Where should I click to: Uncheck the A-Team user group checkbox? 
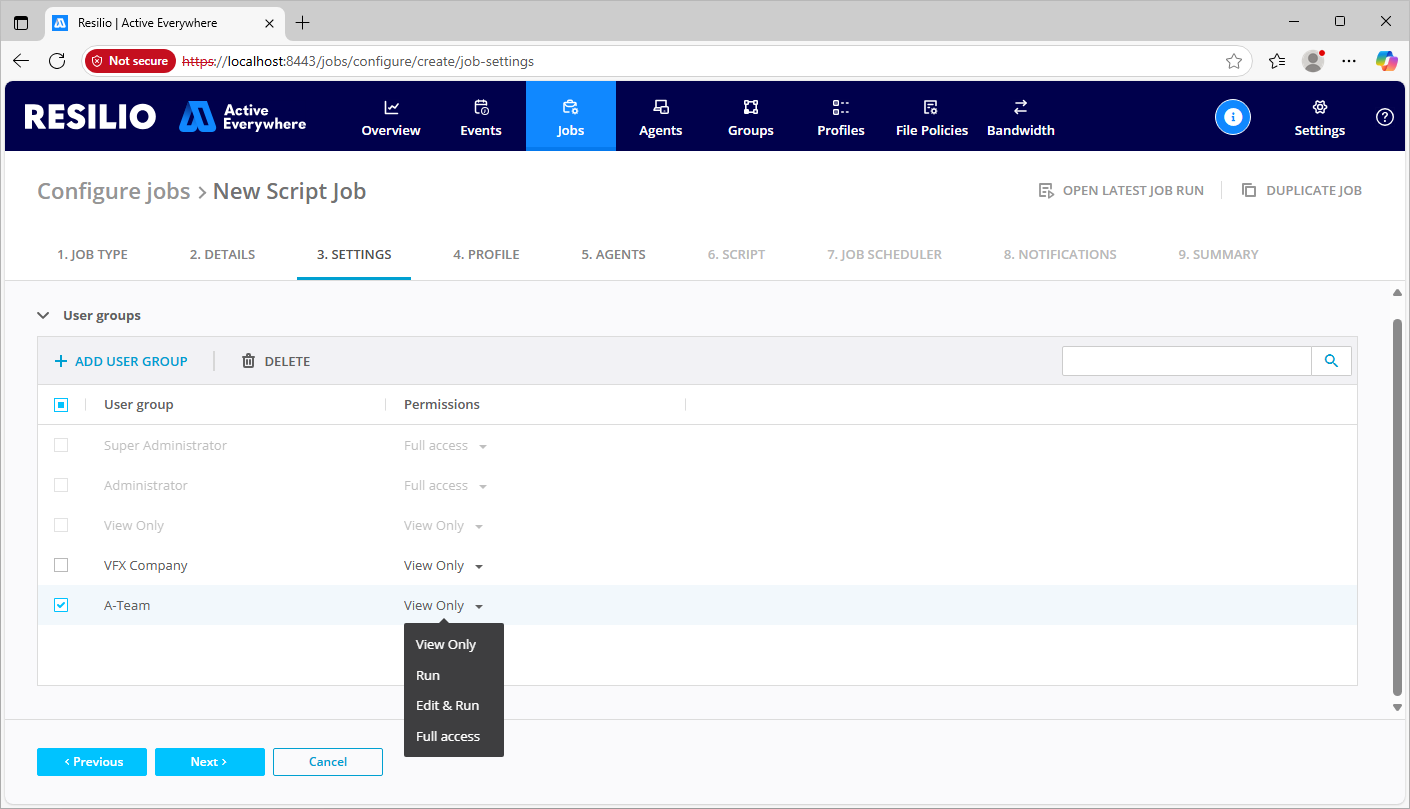tap(61, 605)
